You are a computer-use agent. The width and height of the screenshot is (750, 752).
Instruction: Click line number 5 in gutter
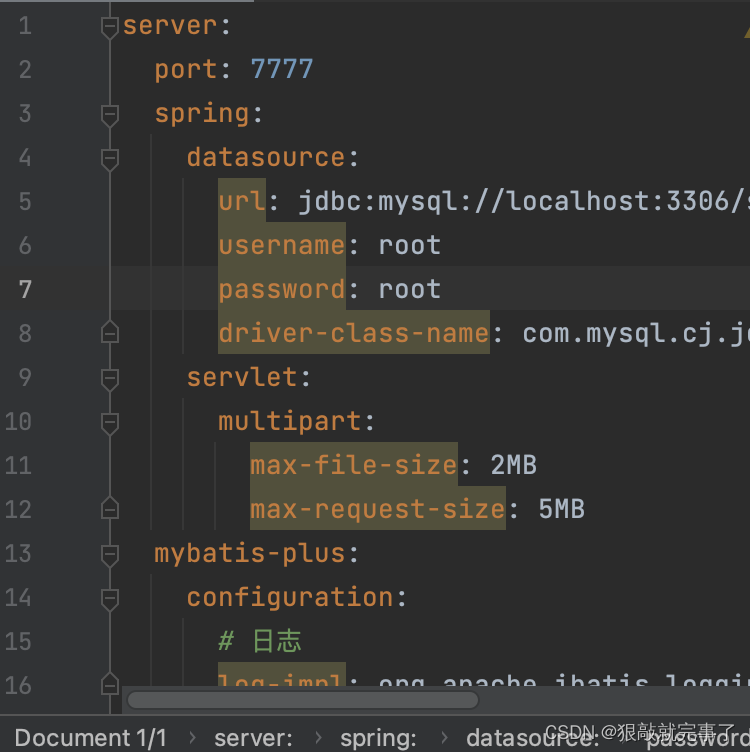tap(25, 201)
